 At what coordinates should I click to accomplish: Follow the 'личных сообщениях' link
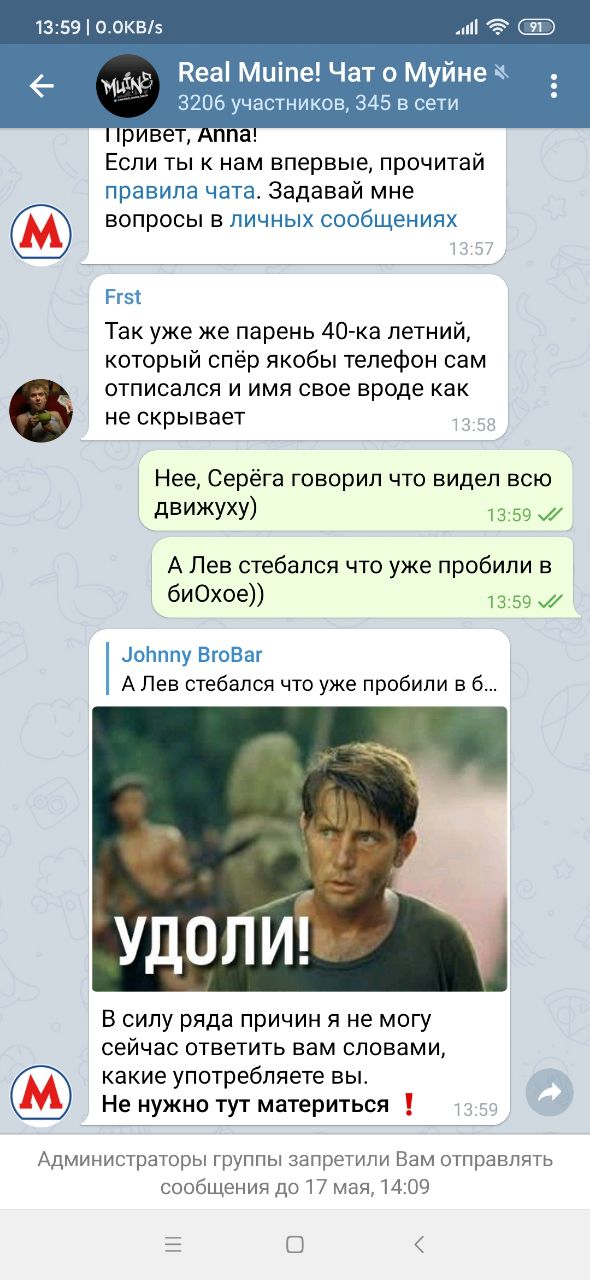point(344,219)
